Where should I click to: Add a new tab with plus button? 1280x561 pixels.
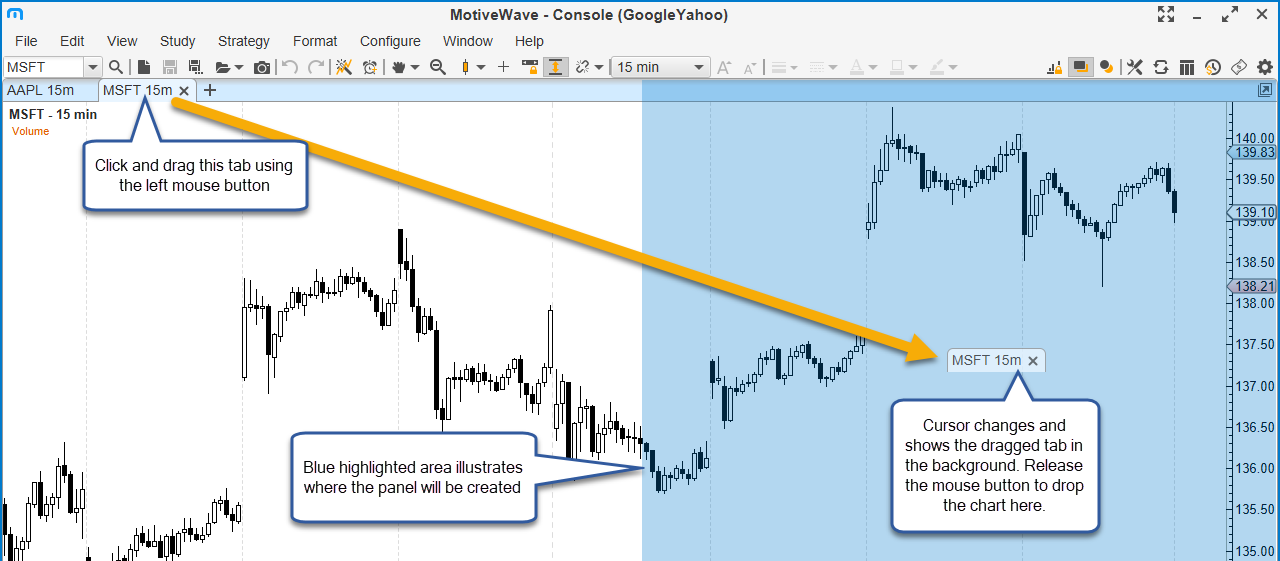(x=209, y=90)
